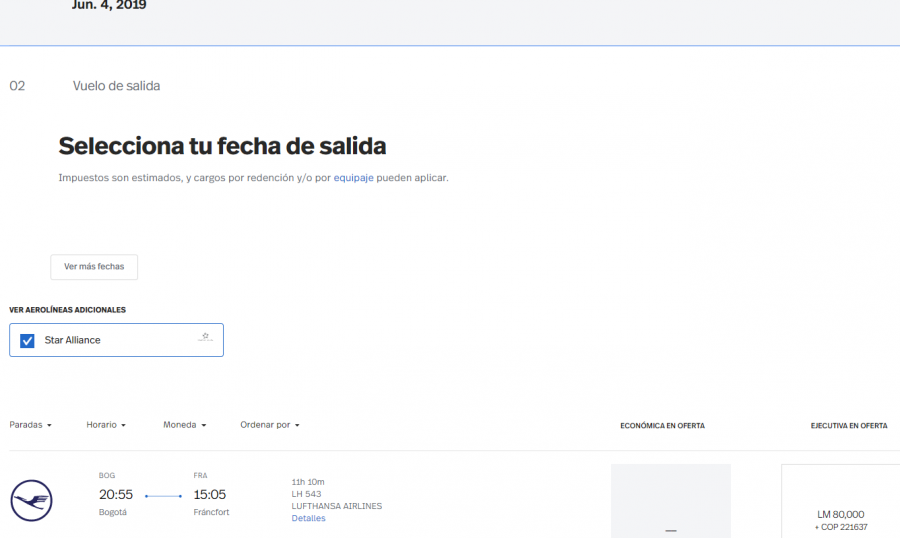This screenshot has width=900, height=538.
Task: Uncheck the Star Alliance checkbox
Action: click(x=28, y=340)
